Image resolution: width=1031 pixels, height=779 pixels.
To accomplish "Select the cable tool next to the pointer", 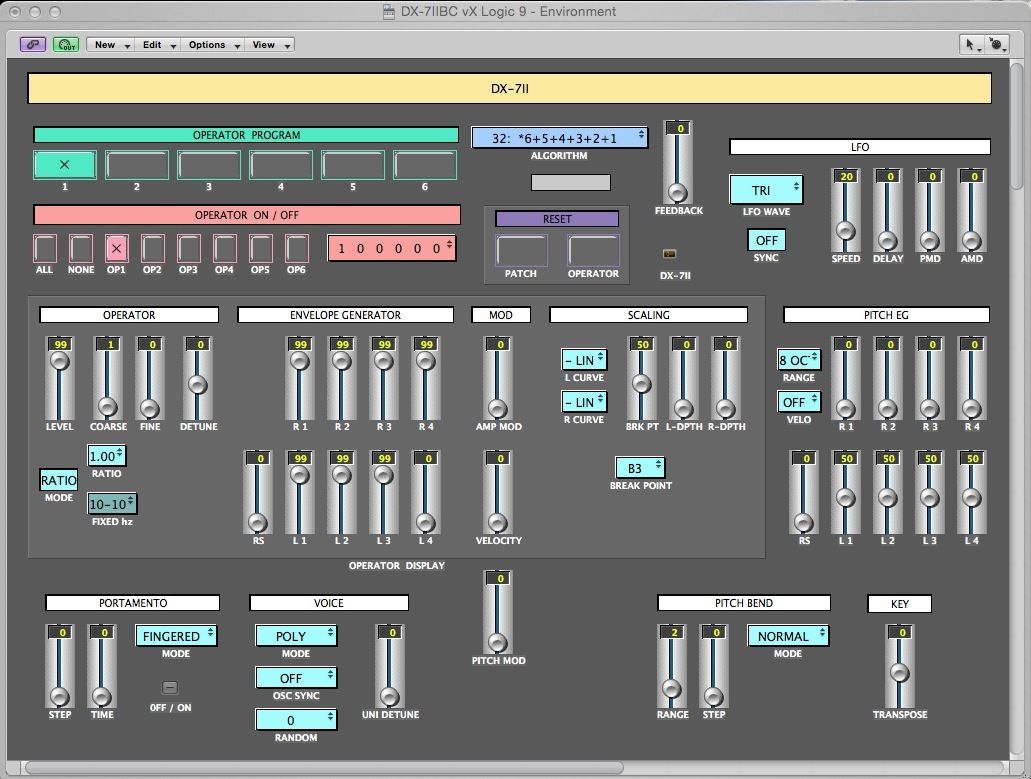I will pyautogui.click(x=997, y=44).
